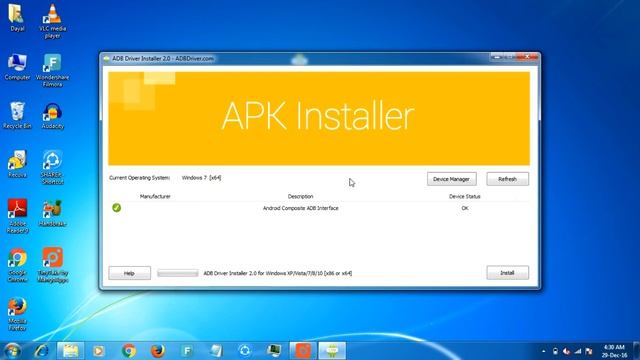Open Recuva desktop shortcut

click(17, 164)
